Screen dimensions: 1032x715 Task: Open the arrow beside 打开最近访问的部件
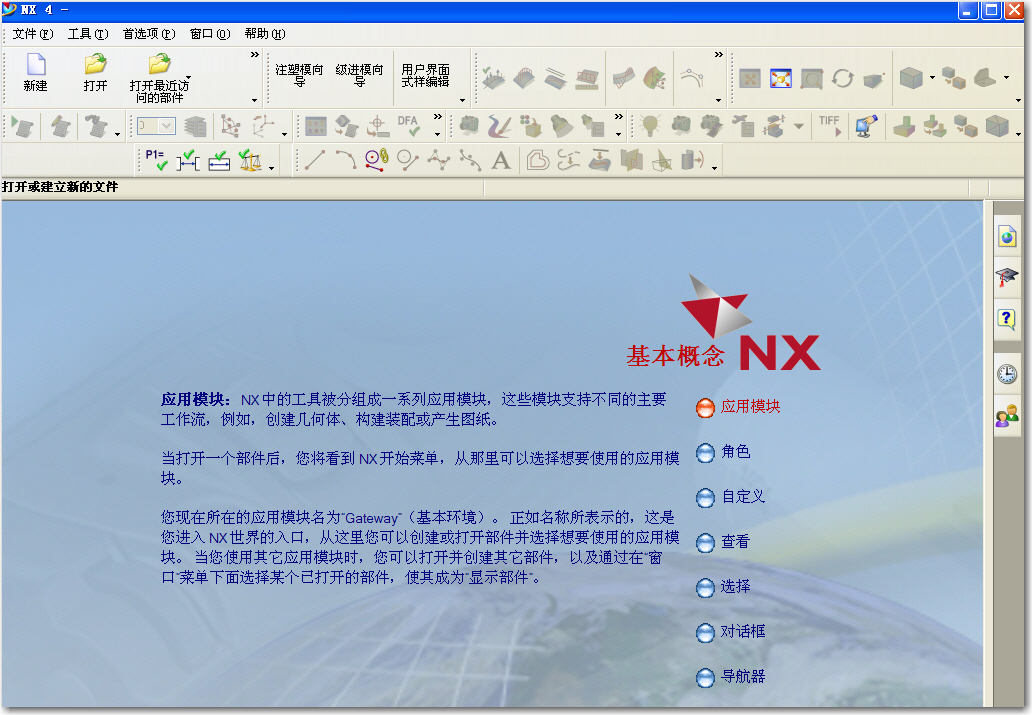188,77
